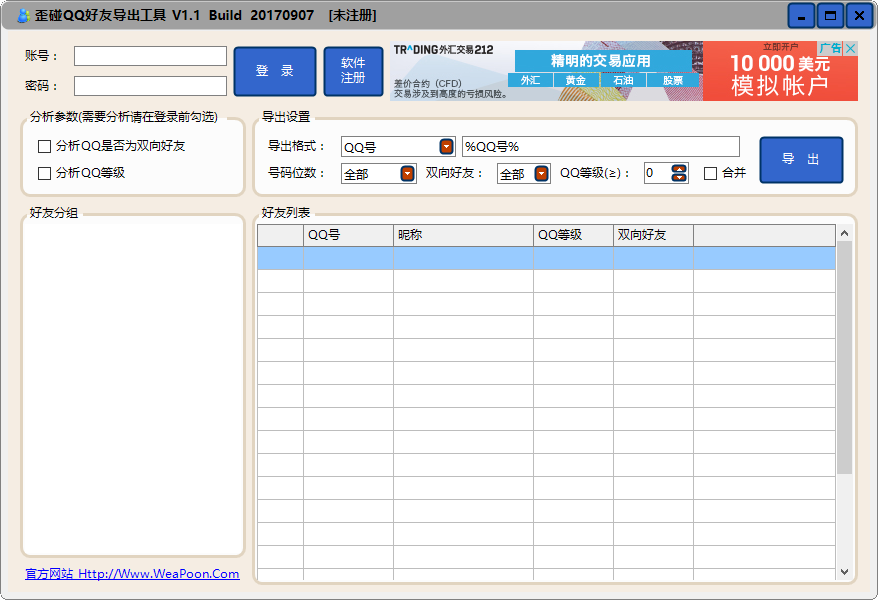Focus the 账号 input field
The image size is (878, 600).
[x=150, y=56]
